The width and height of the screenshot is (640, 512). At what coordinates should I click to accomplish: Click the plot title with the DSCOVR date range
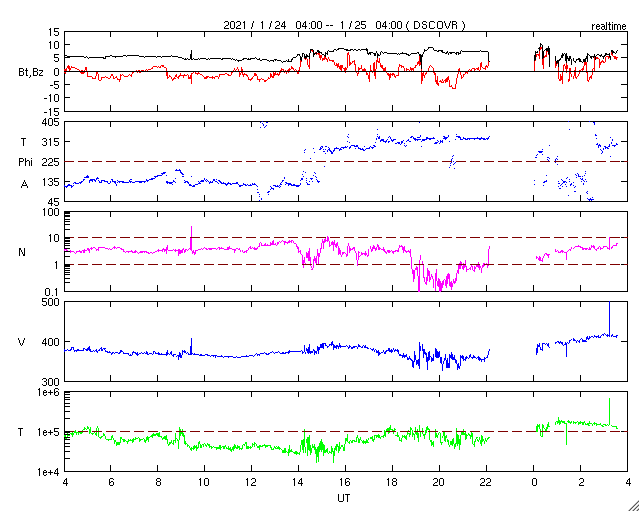click(x=344, y=25)
